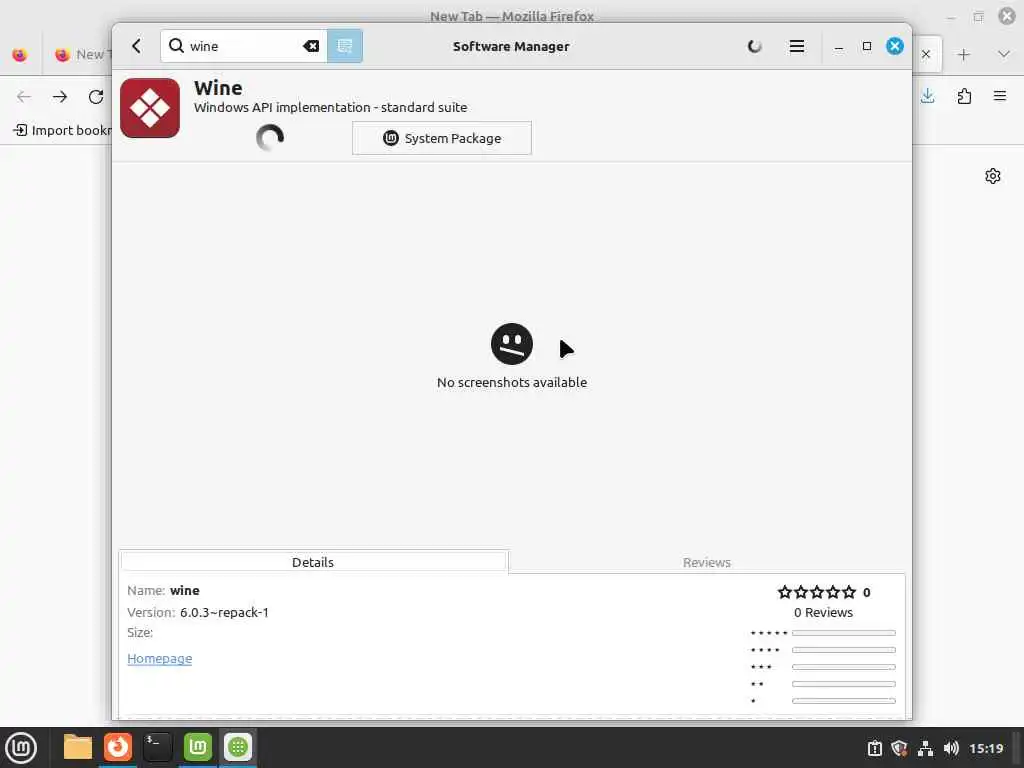
Task: Open Firefox downloads panel
Action: [x=927, y=96]
